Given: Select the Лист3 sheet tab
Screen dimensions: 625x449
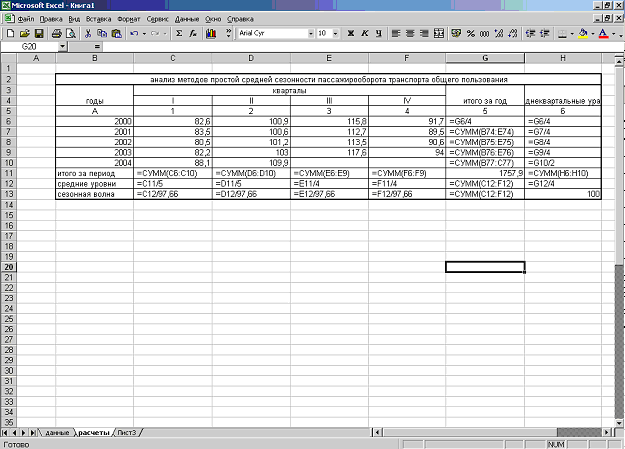Looking at the screenshot, I should click(x=128, y=432).
